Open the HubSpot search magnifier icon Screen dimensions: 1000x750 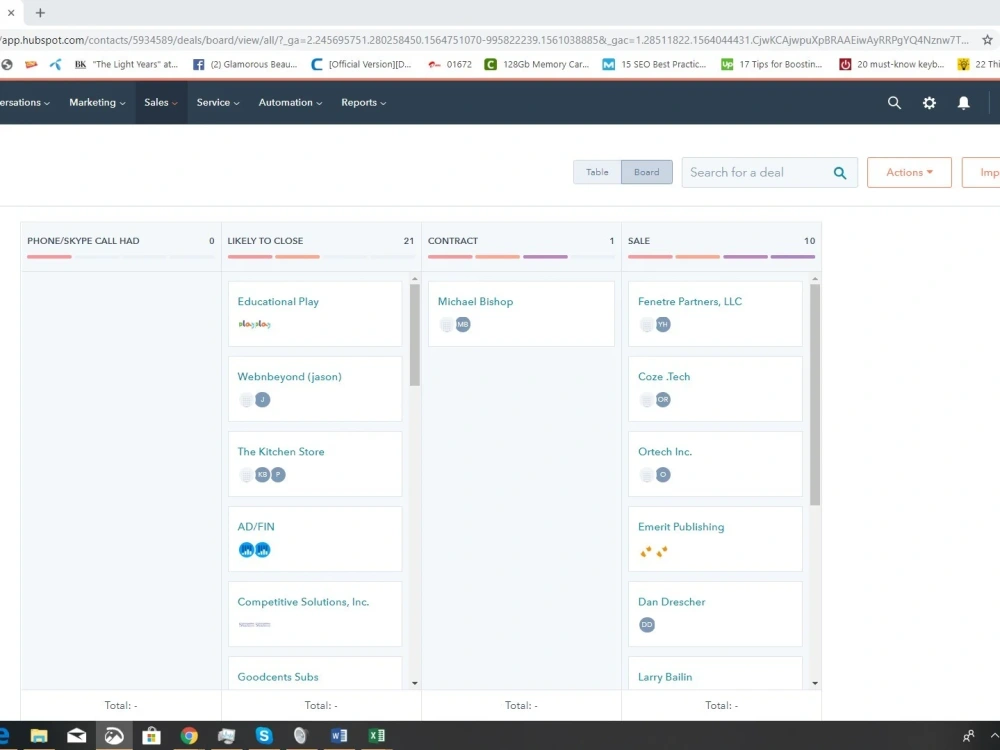[x=894, y=103]
